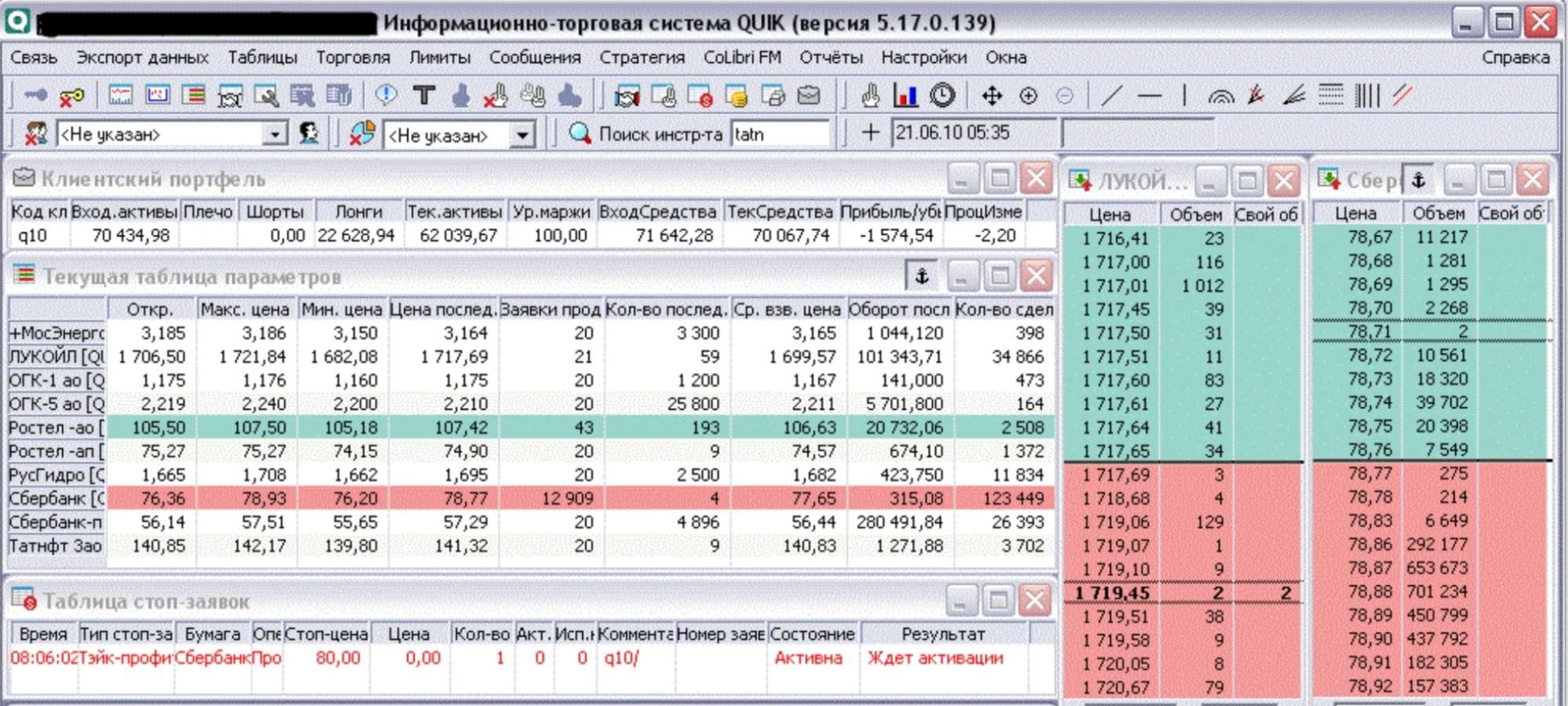Select the diagonal trend line tool
This screenshot has height=706, width=1568.
click(1111, 96)
